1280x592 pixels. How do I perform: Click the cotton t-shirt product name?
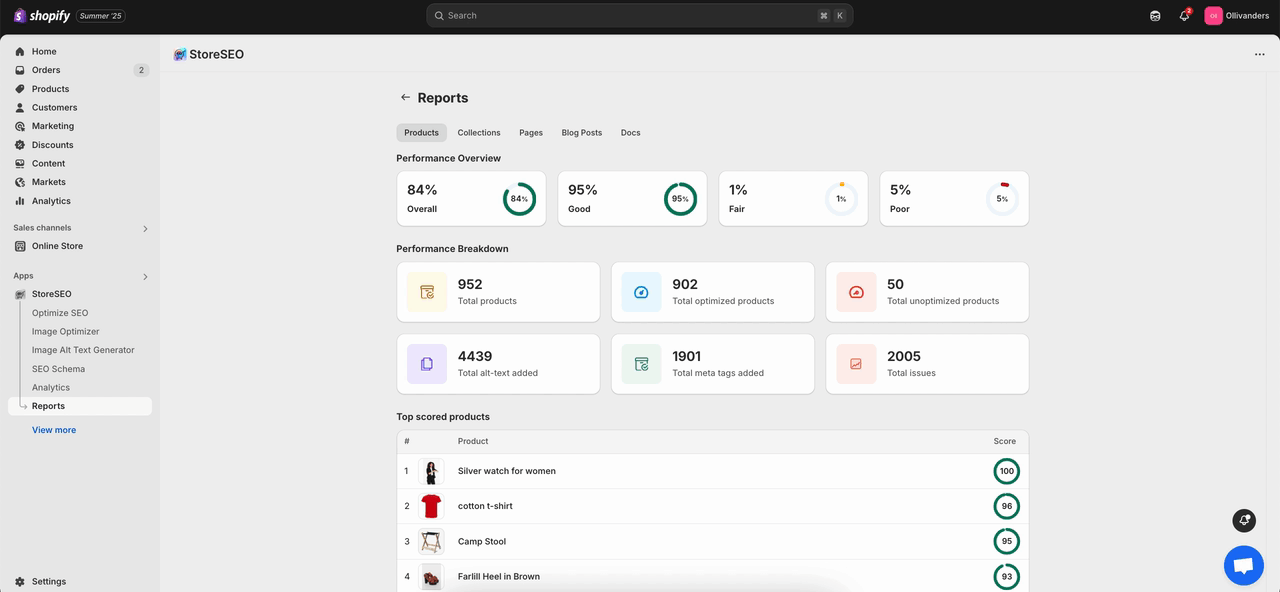coord(485,506)
